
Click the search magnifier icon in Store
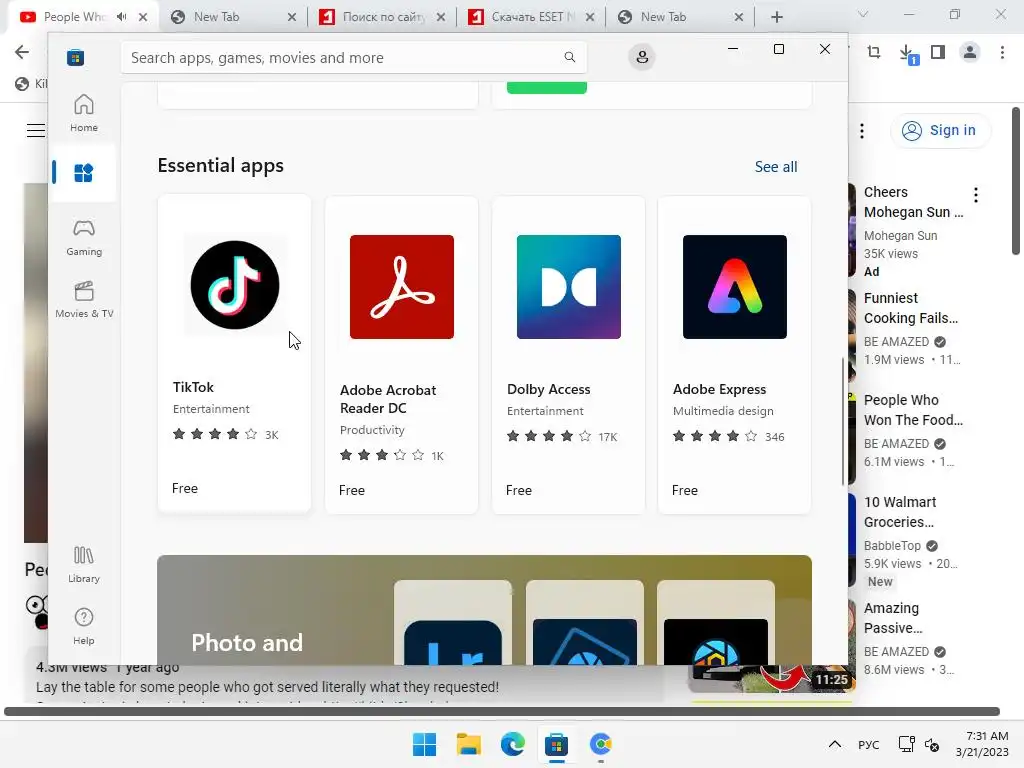coord(569,57)
